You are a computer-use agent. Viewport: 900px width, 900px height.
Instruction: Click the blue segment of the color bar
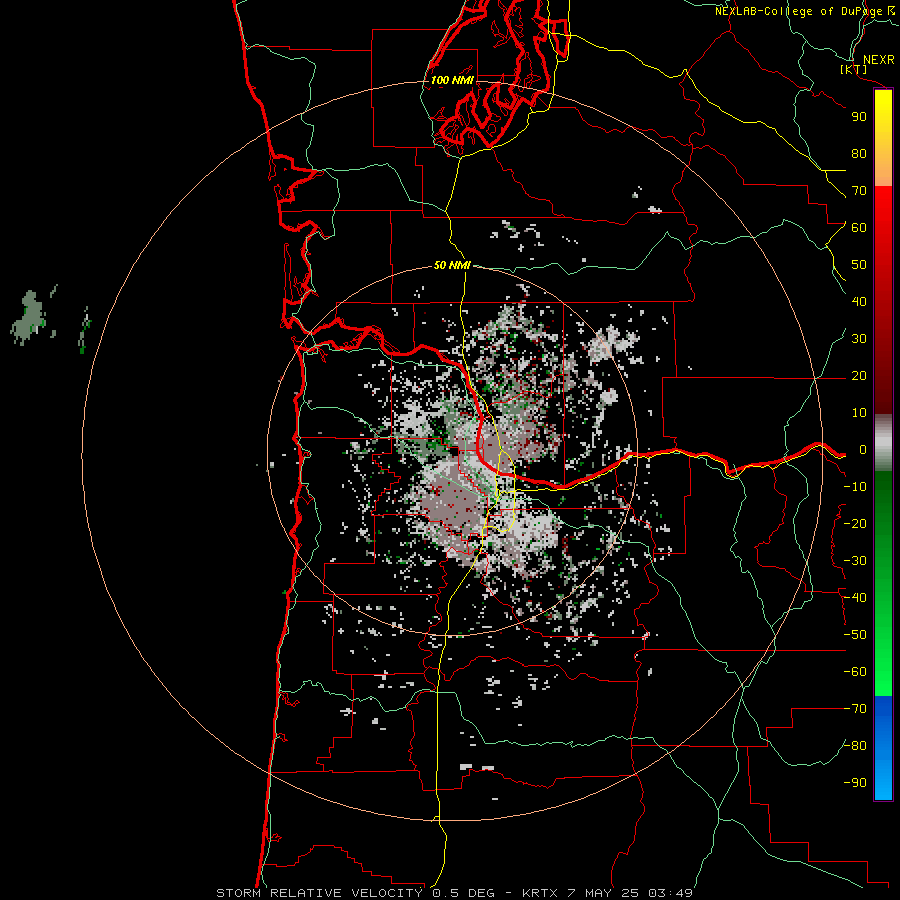[883, 748]
